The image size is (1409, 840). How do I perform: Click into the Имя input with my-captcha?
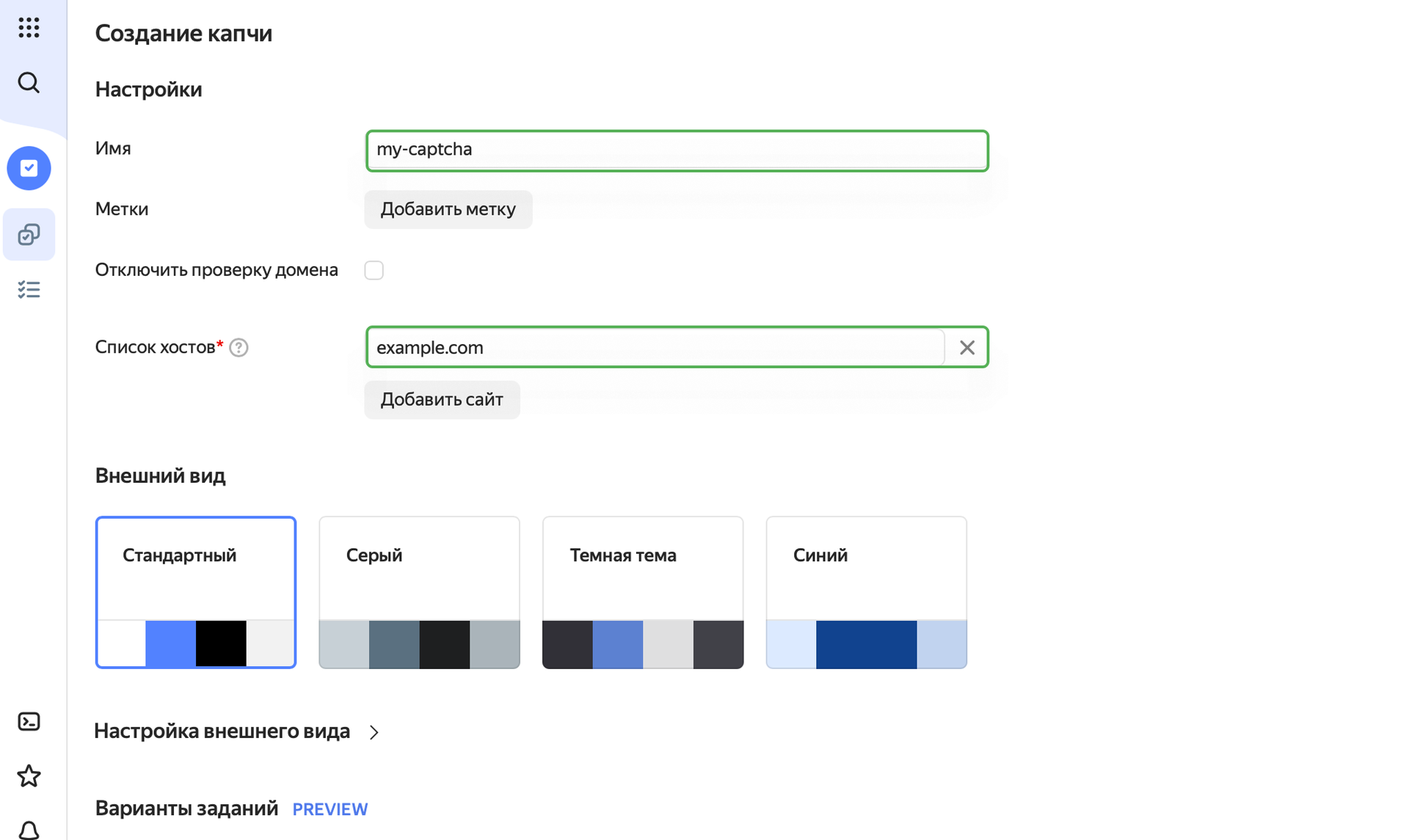click(676, 150)
